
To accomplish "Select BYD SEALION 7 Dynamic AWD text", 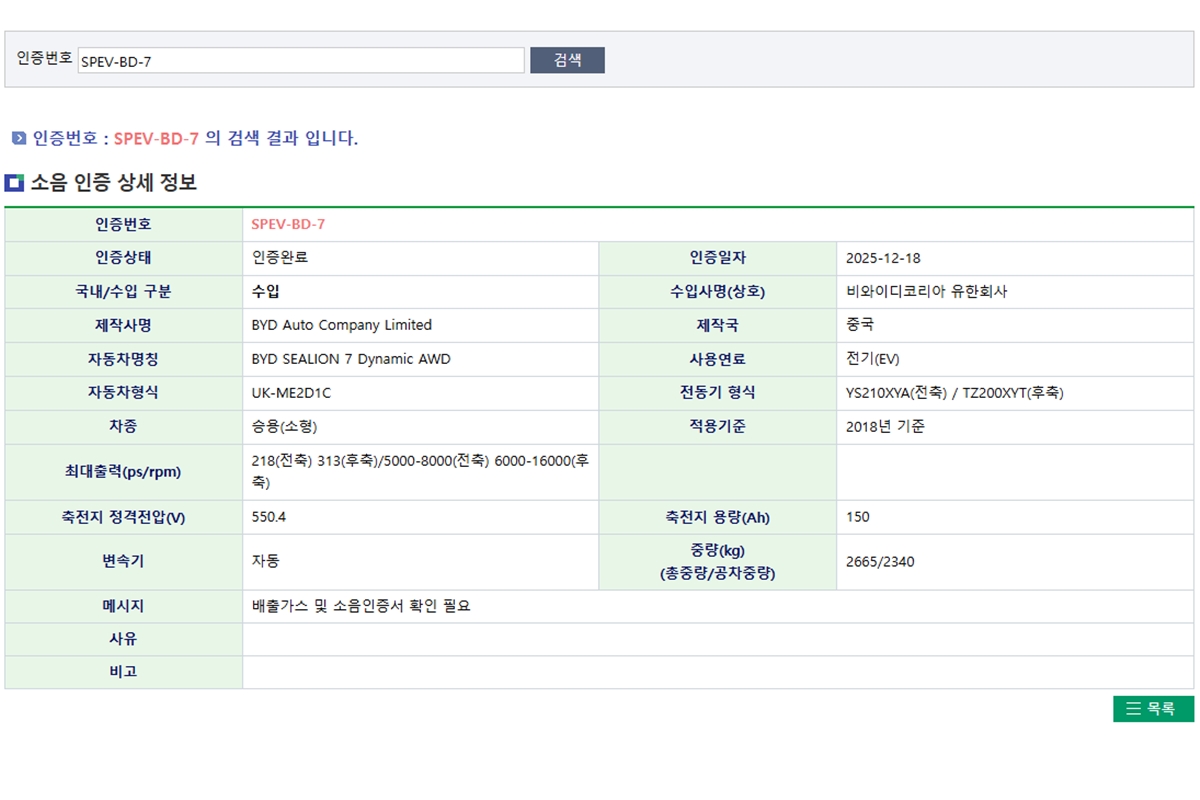I will [x=351, y=359].
